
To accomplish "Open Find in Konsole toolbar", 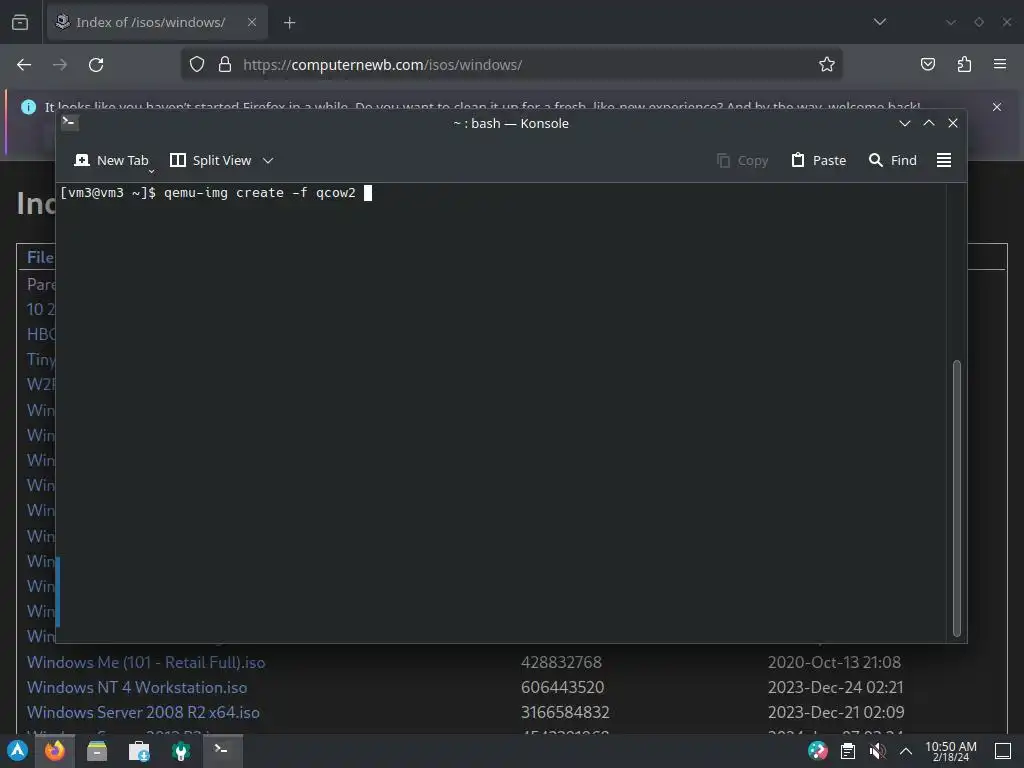I will point(892,161).
